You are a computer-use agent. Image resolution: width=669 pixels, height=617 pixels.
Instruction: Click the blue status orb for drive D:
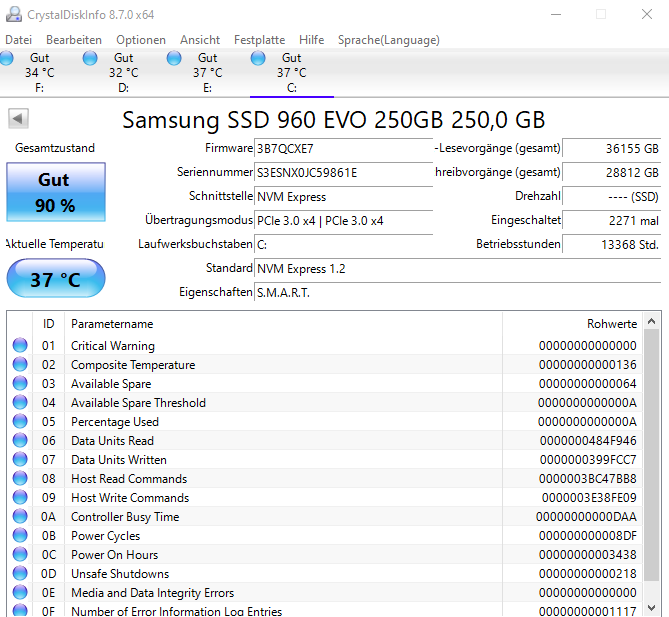point(90,58)
